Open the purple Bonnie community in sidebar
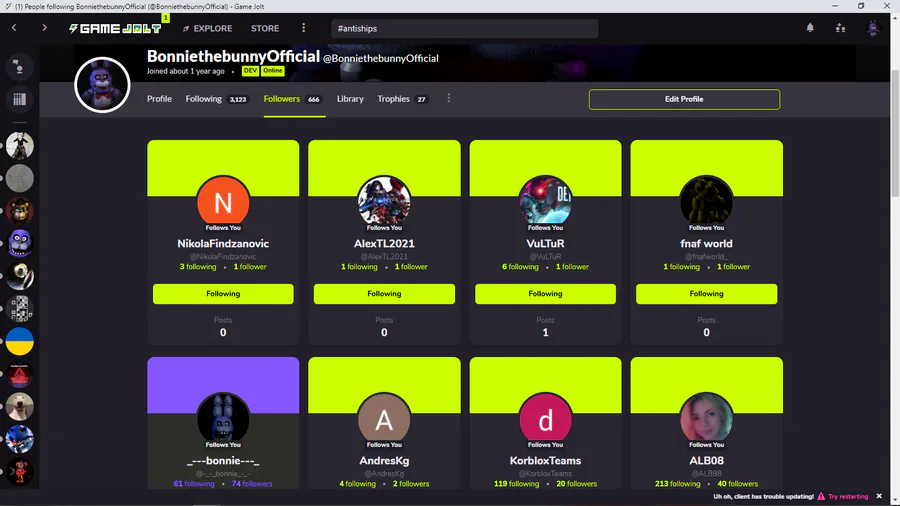The image size is (900, 506). click(x=20, y=243)
